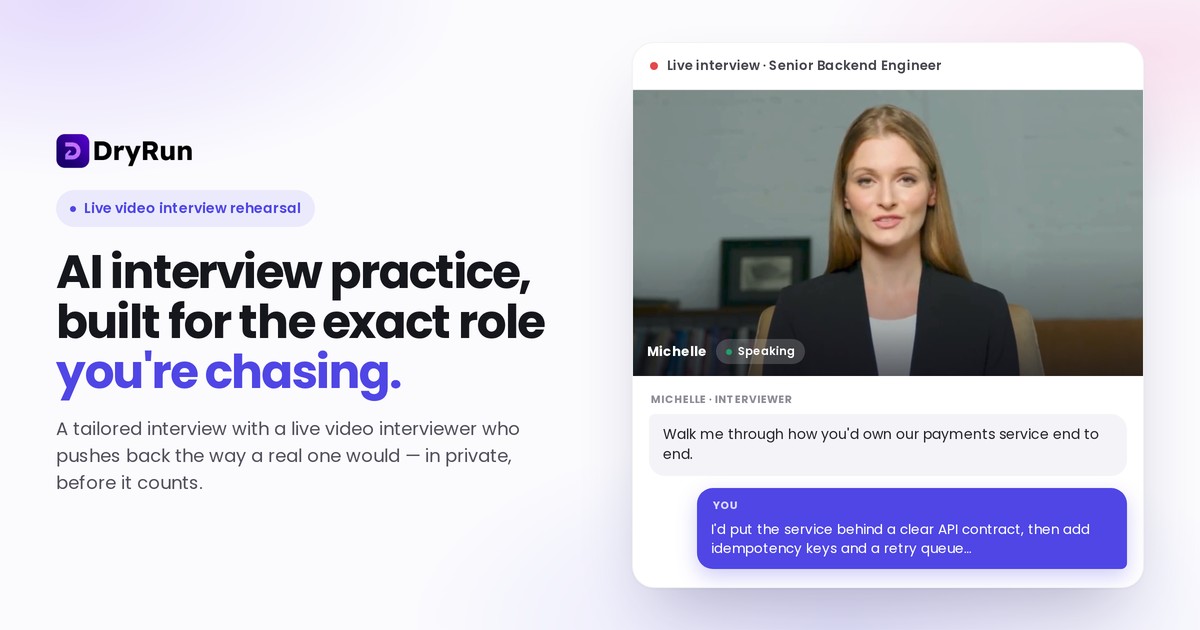This screenshot has height=630, width=1200.
Task: Click the green 'Speaking' status badge
Action: coord(760,352)
